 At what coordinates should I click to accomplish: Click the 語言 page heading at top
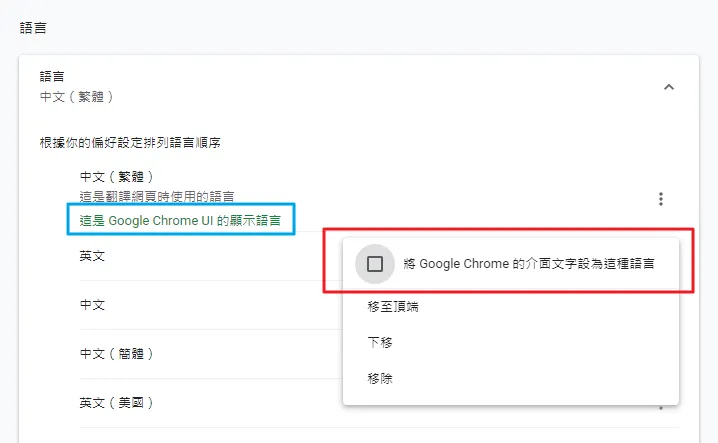pyautogui.click(x=33, y=27)
